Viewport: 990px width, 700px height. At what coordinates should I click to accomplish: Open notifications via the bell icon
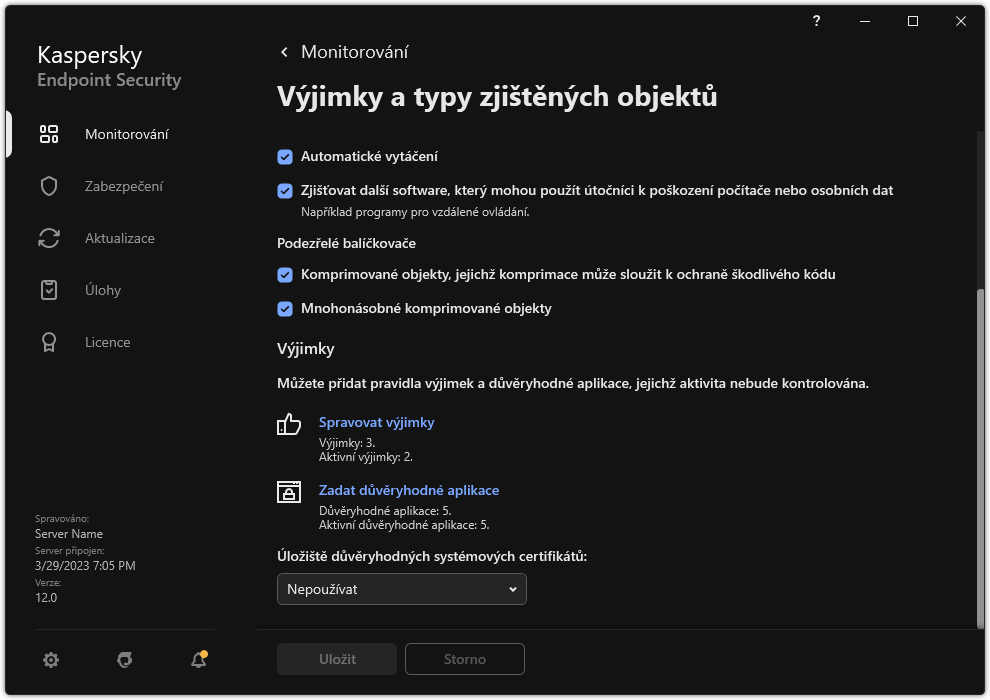coord(197,660)
